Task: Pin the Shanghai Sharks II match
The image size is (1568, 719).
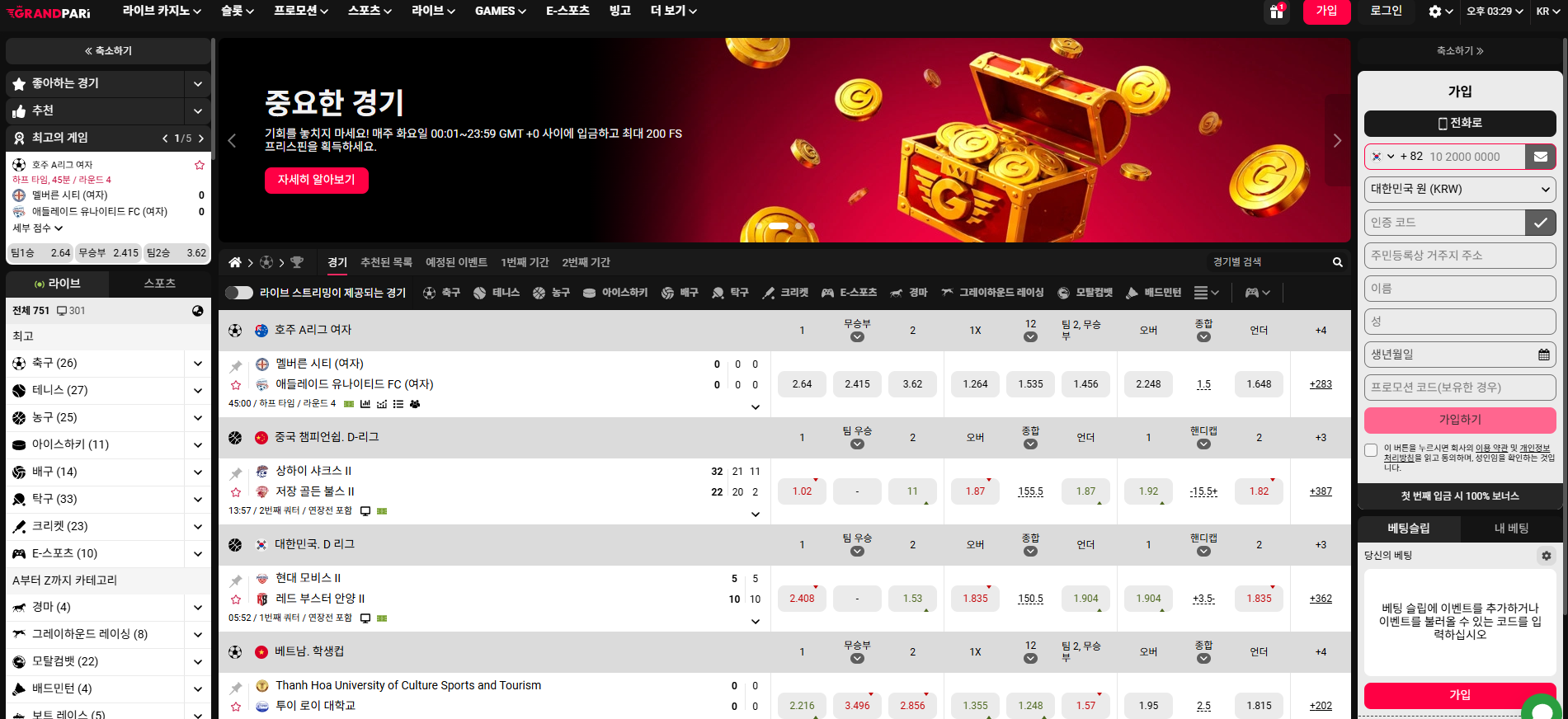Action: [x=236, y=473]
